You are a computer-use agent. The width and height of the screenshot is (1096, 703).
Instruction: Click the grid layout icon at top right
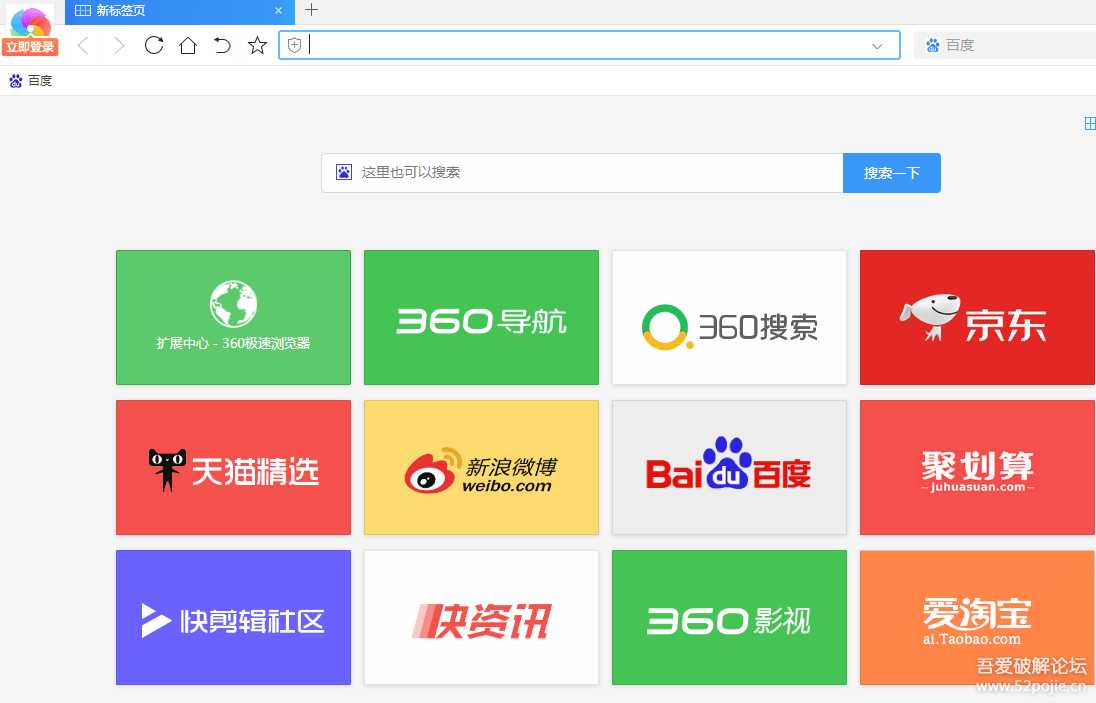1089,123
